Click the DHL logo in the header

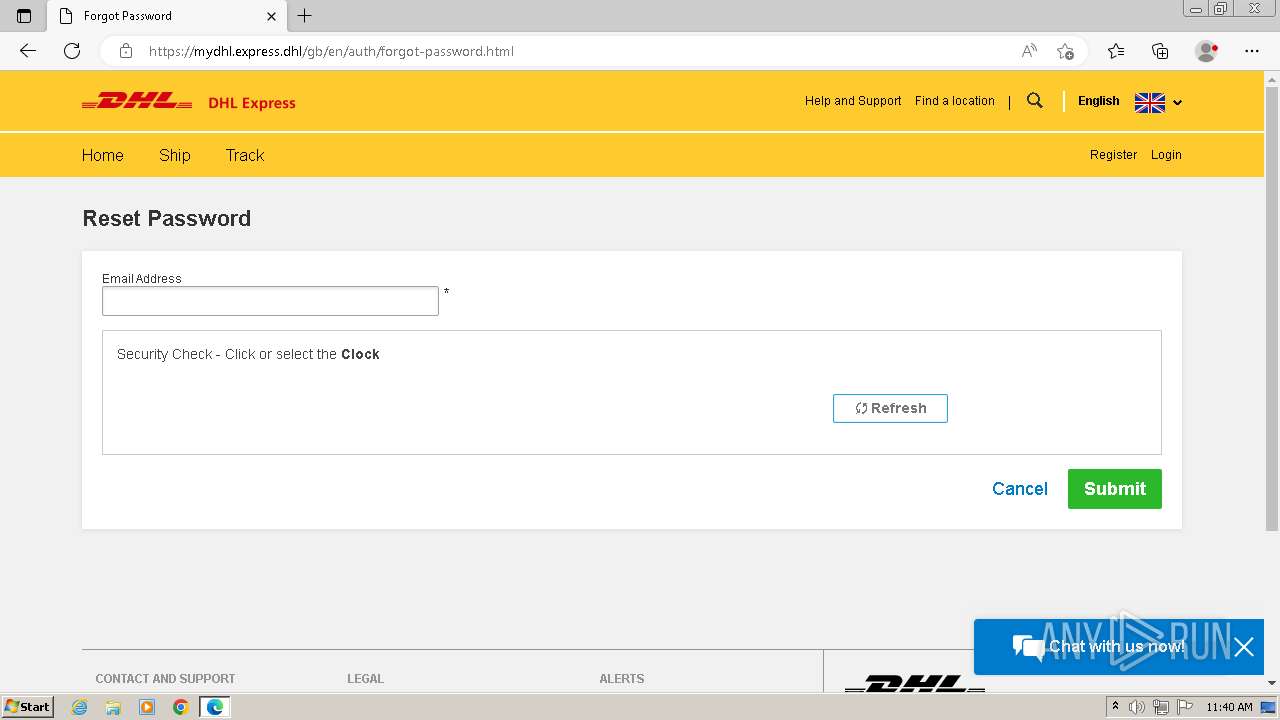137,101
